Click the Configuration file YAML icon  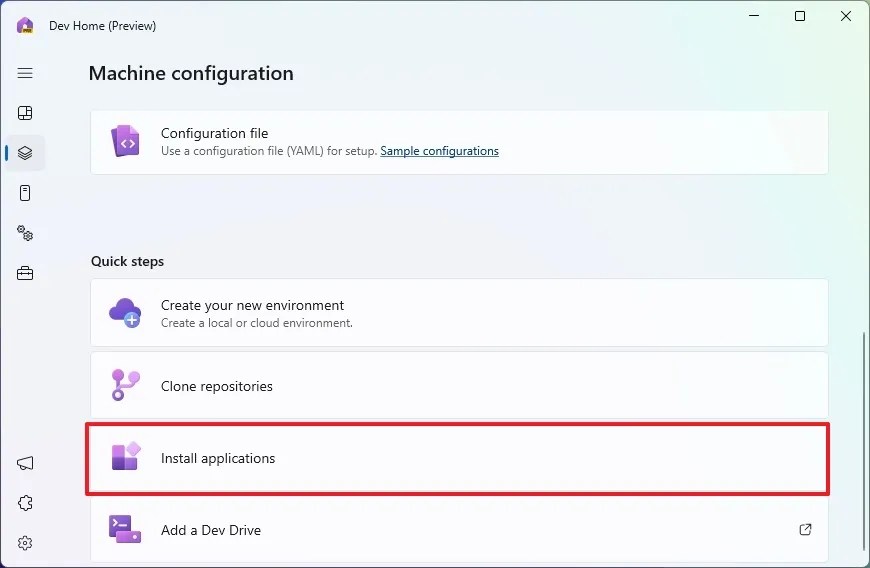click(125, 141)
